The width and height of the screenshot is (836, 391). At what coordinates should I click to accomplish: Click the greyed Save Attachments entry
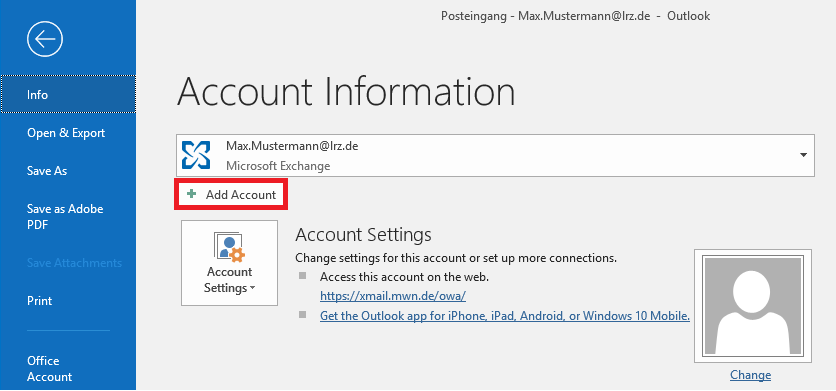(74, 263)
